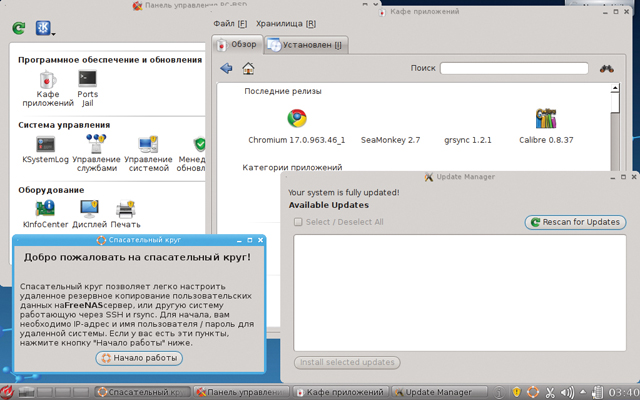Screen dimensions: 640x400
Task: Click the Chromium app icon
Action: coord(296,118)
